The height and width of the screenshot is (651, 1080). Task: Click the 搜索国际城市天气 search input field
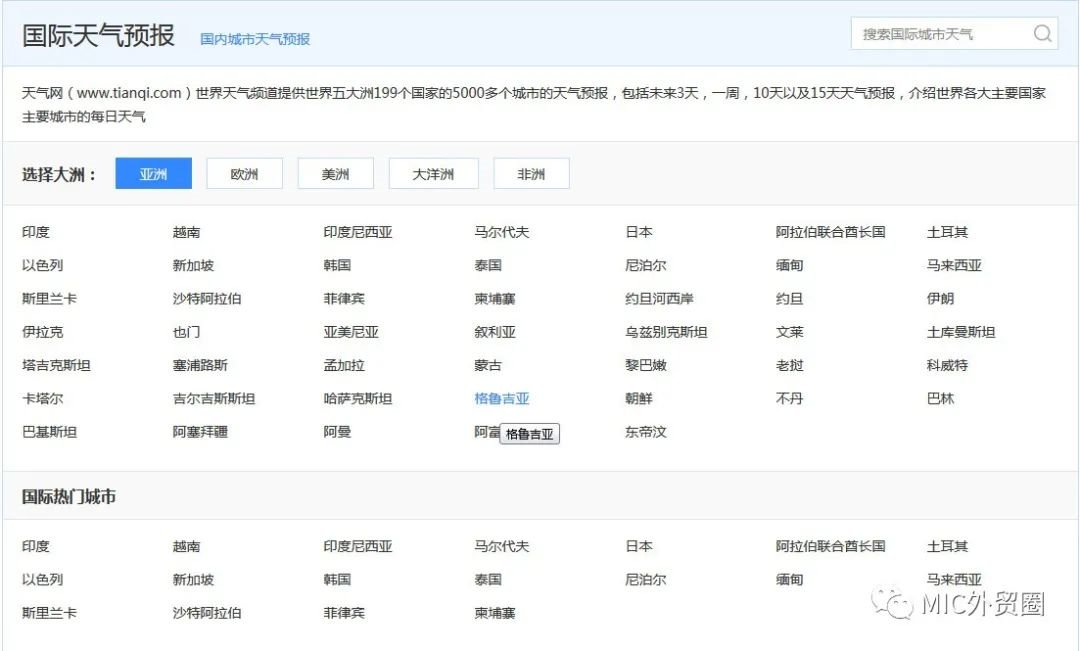[940, 33]
